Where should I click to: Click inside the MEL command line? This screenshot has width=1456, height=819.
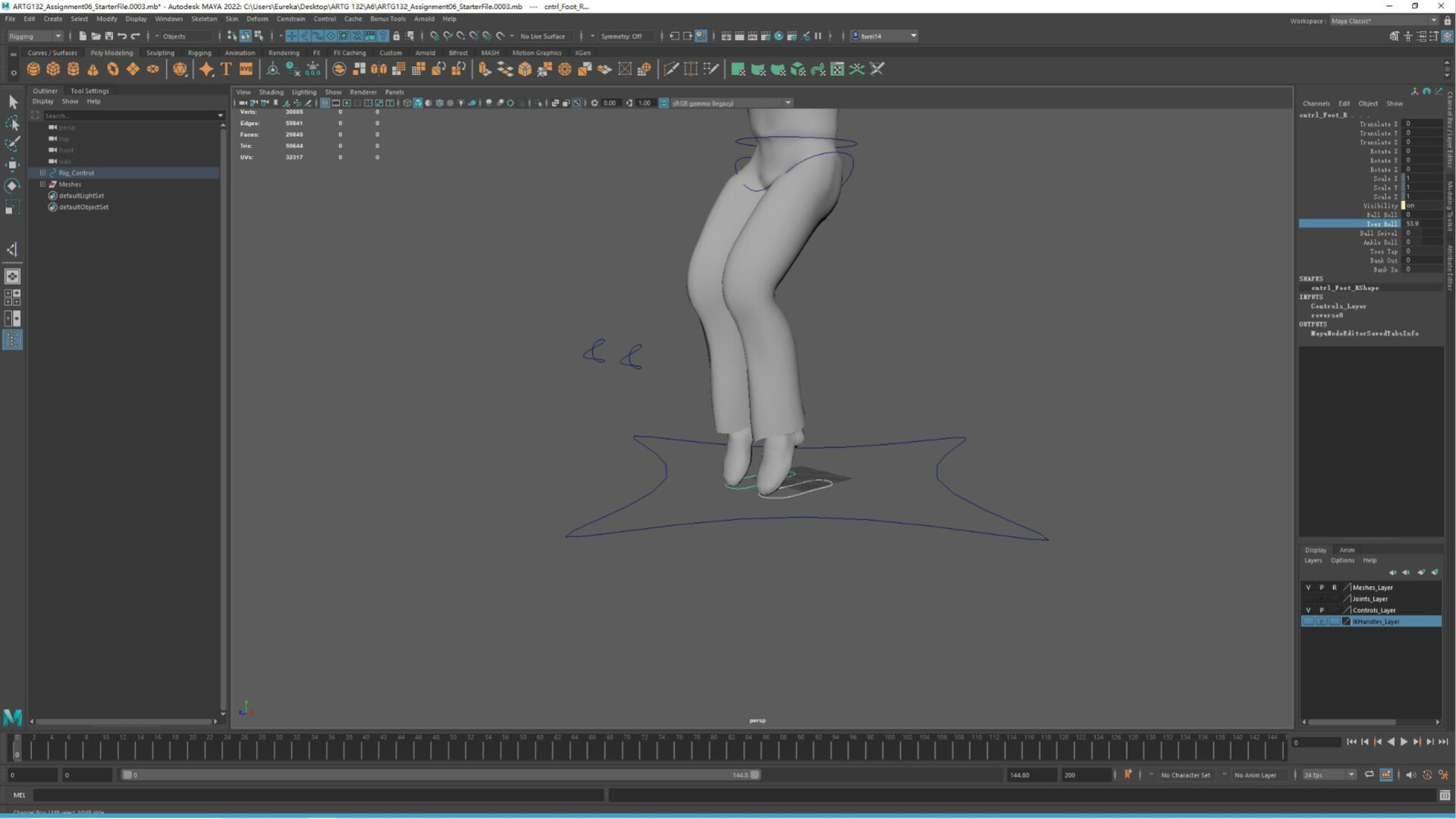303,795
